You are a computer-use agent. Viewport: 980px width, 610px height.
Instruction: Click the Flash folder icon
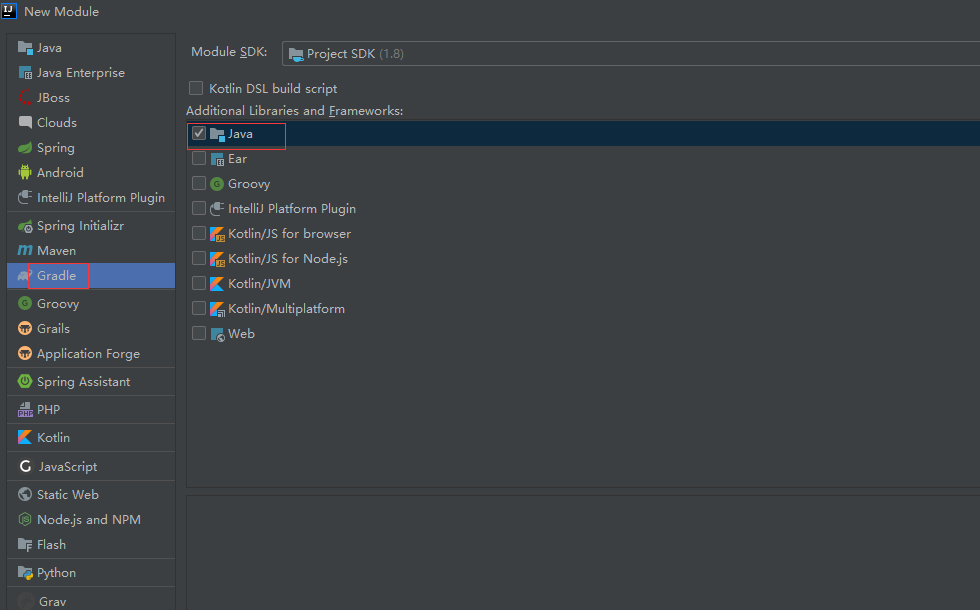coord(25,544)
